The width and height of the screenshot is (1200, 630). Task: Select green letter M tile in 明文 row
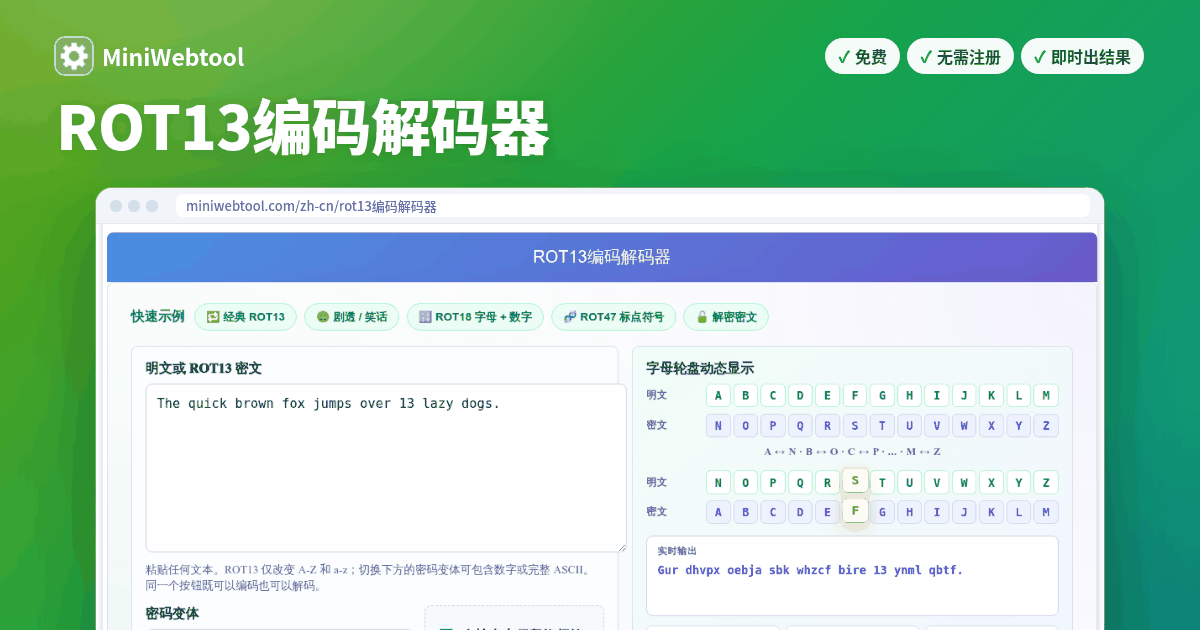(x=1046, y=396)
